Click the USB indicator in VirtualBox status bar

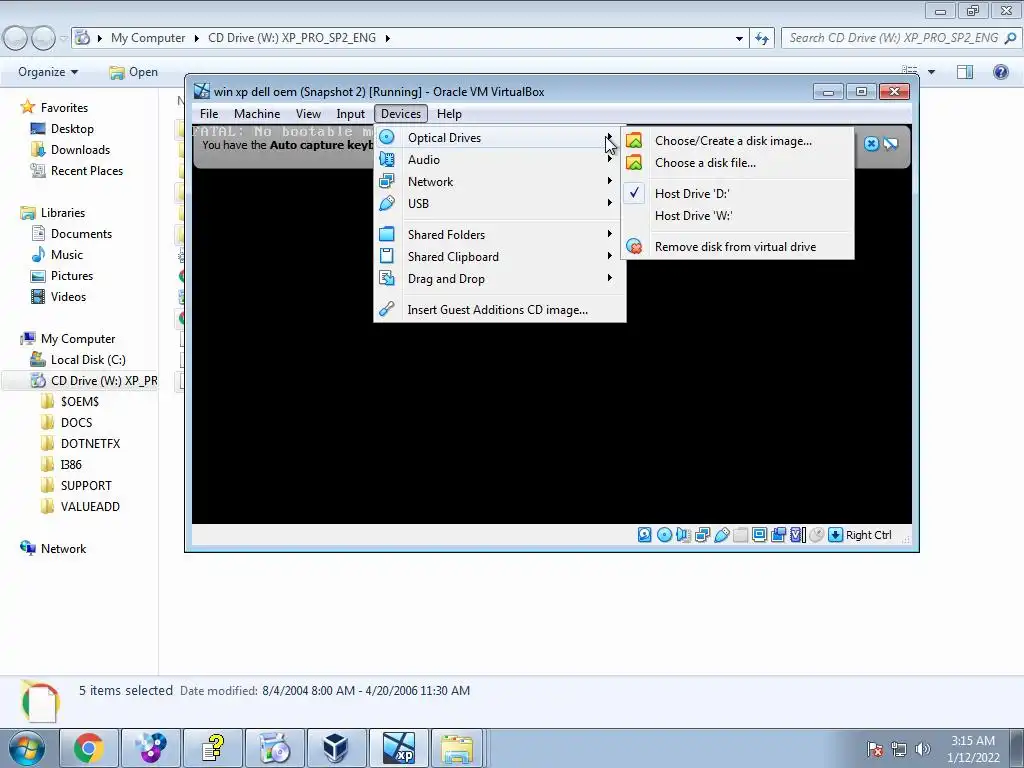722,535
